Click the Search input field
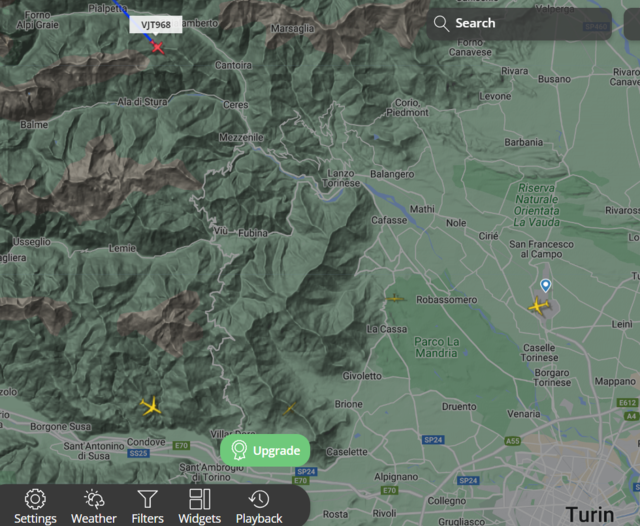The height and width of the screenshot is (526, 640). tap(519, 24)
